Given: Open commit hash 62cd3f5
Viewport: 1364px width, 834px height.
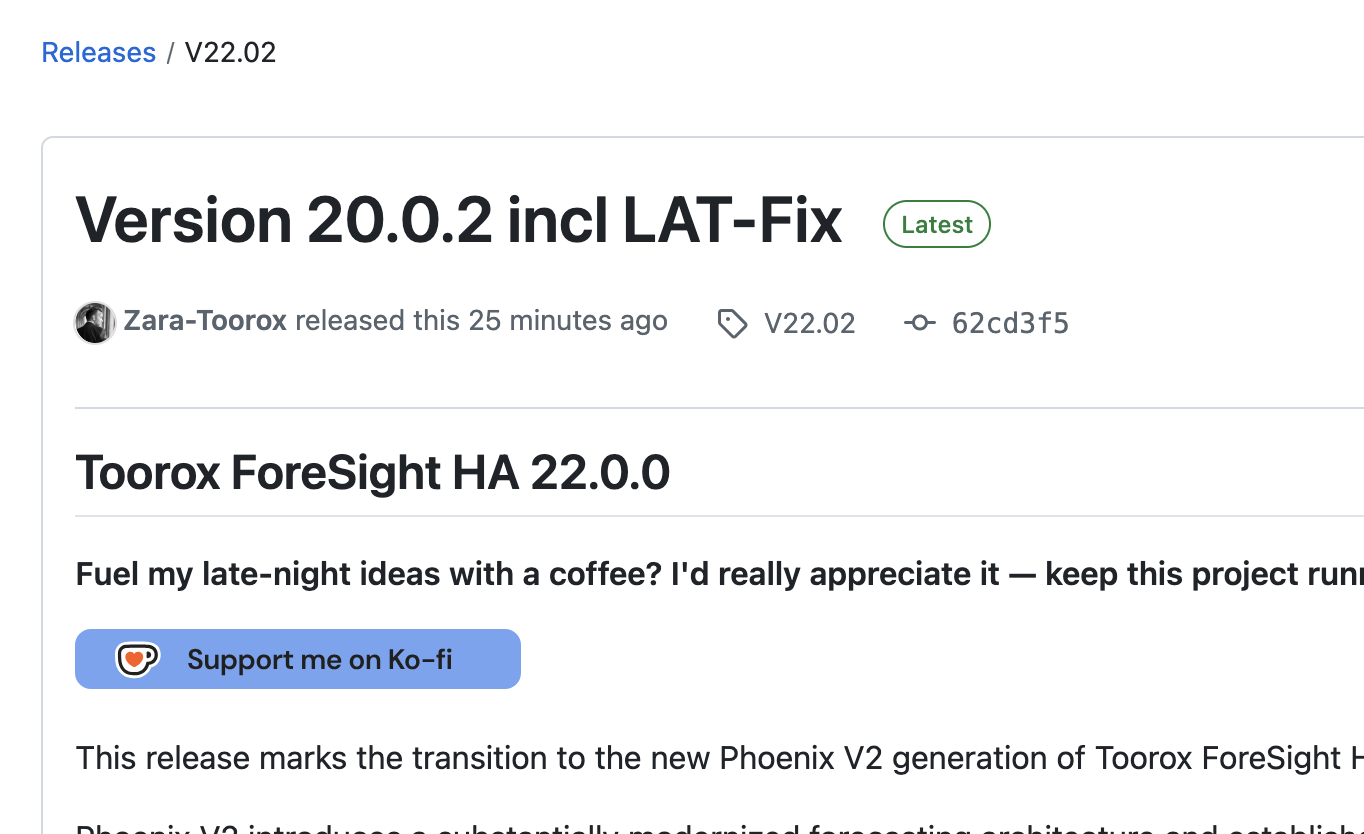Looking at the screenshot, I should 1010,323.
